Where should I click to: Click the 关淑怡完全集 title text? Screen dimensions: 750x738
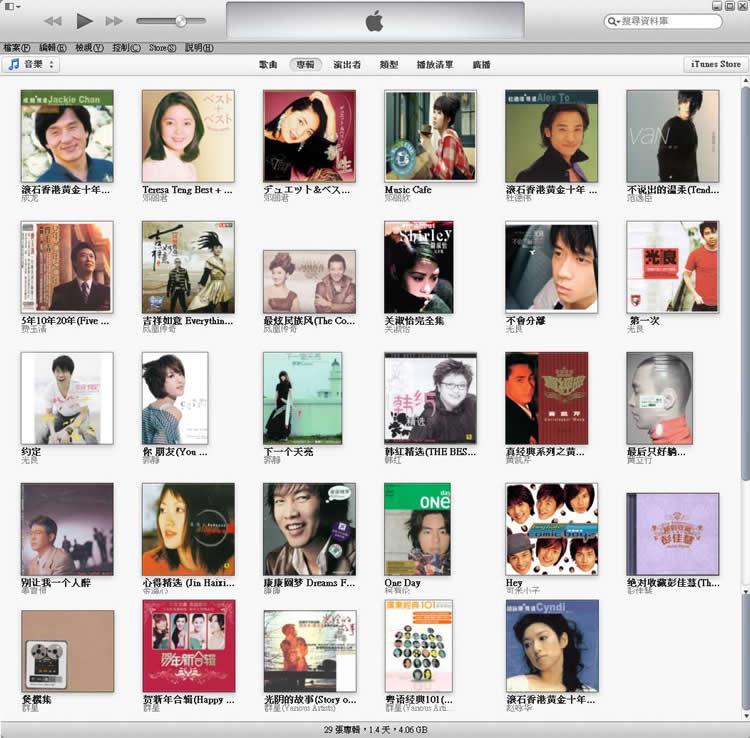point(414,320)
